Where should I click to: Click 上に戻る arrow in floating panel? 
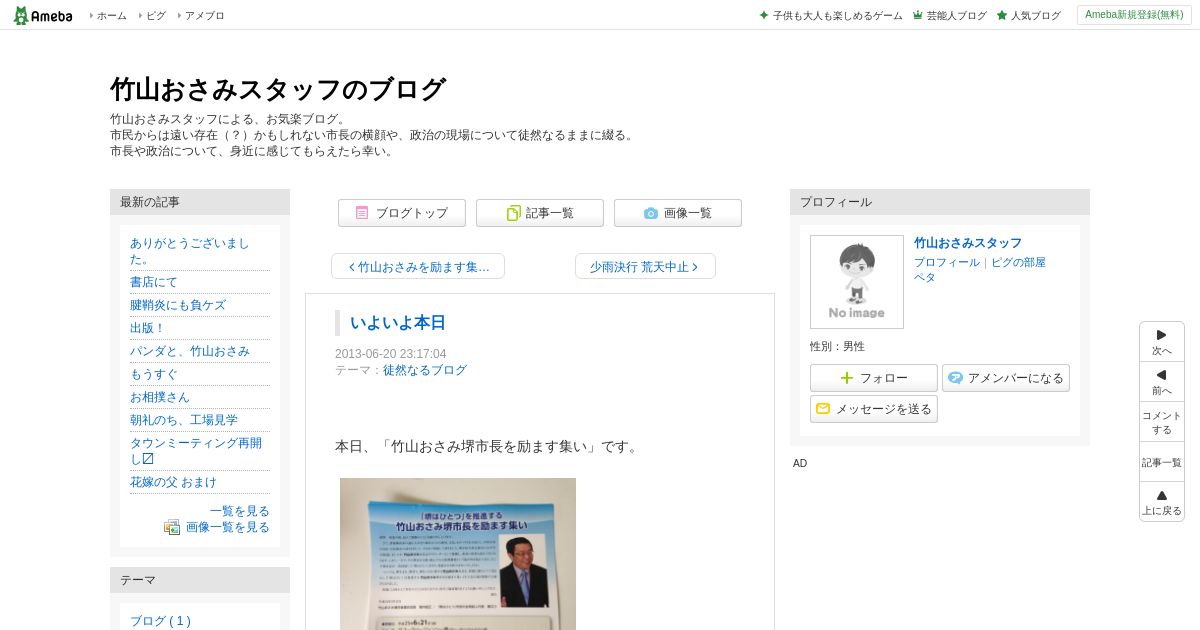(1162, 502)
